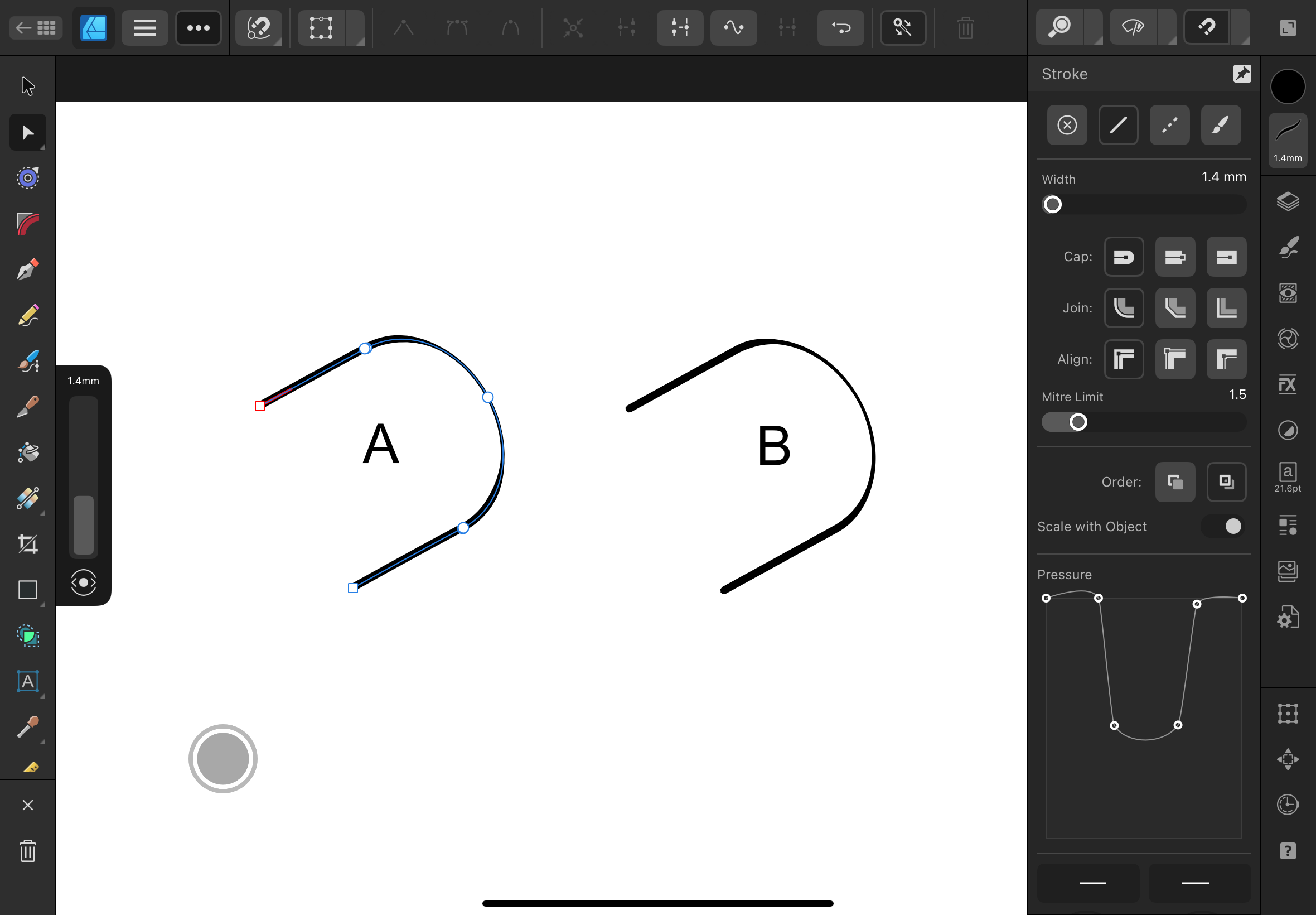Select the Pencil tool

[x=27, y=315]
